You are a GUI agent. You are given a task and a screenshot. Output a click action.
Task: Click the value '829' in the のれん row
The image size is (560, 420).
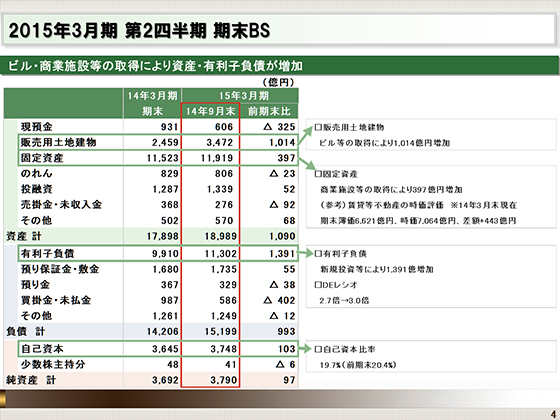coord(169,174)
